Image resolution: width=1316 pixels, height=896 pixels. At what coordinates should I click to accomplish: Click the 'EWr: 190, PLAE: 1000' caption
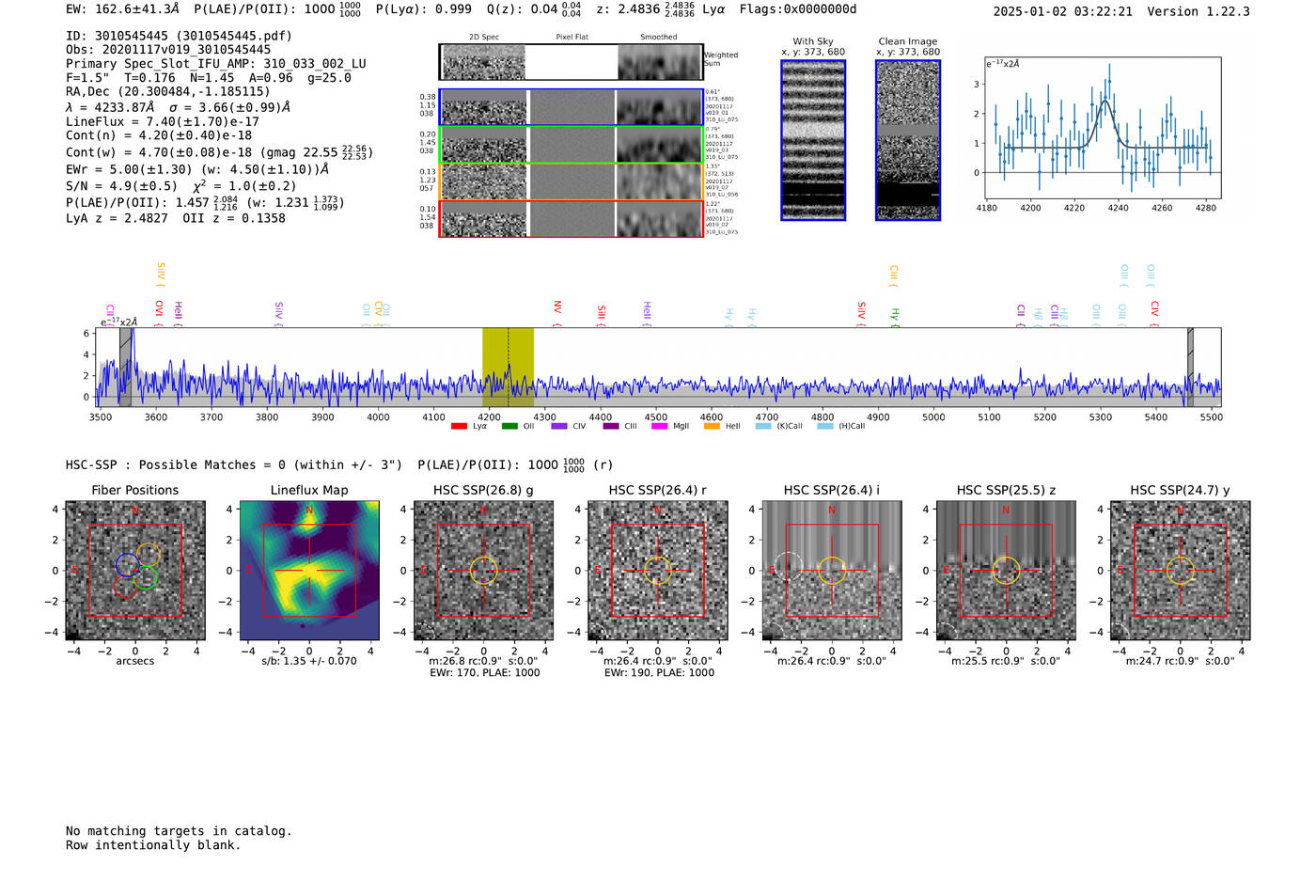click(659, 673)
